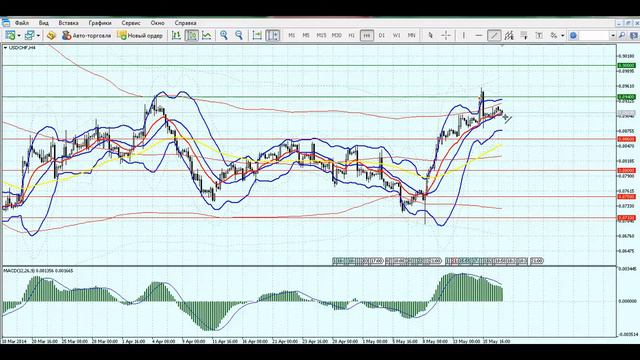Expand the profiles dropdown arrow
Screen dimensions: 640x360
[38, 36]
